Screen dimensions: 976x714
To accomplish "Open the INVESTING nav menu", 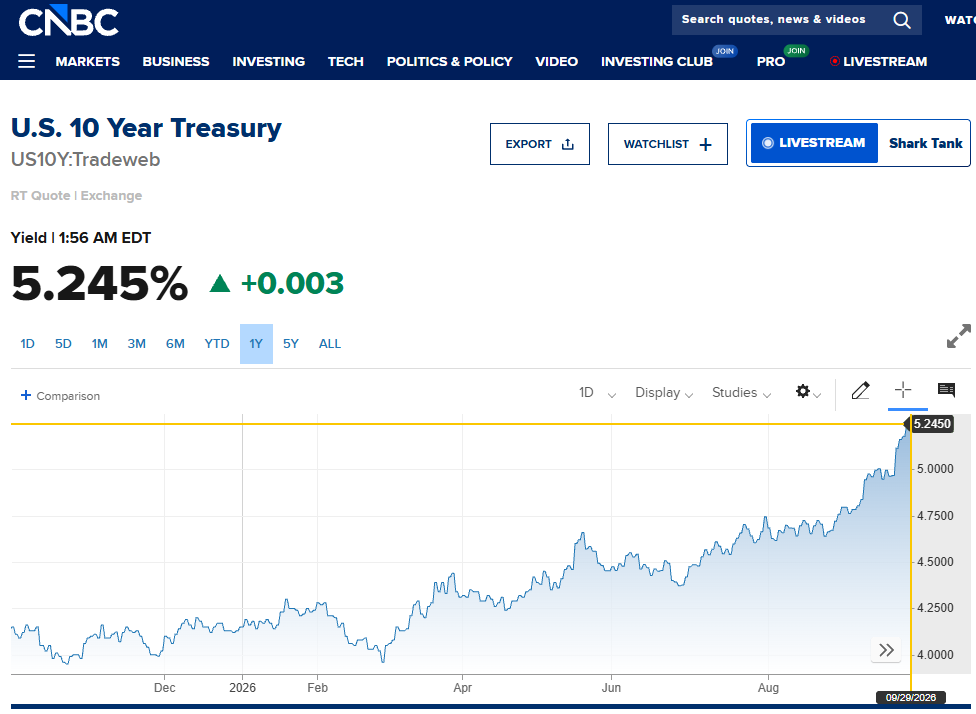I will [x=268, y=62].
